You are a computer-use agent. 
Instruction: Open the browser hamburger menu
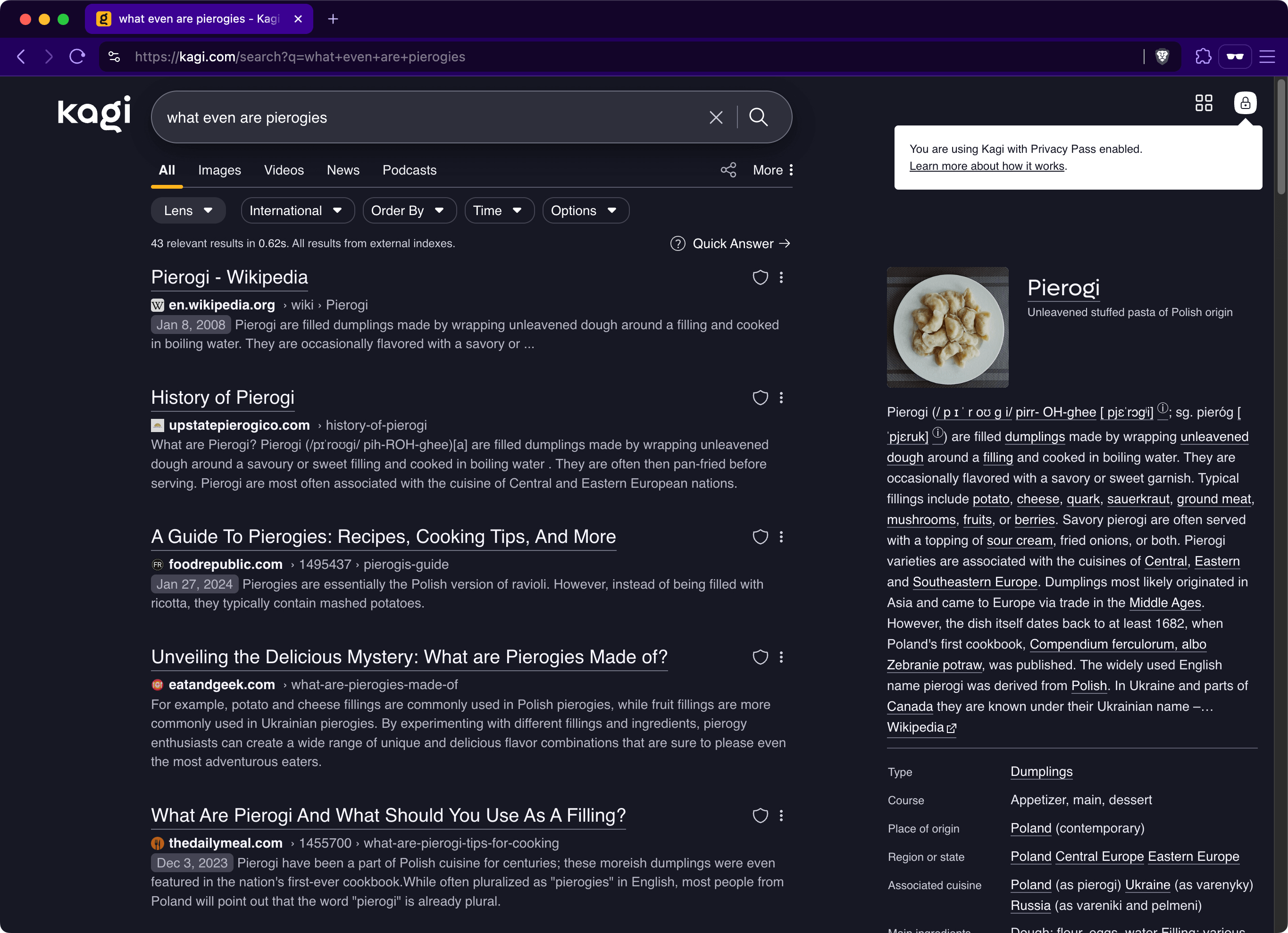(x=1267, y=57)
